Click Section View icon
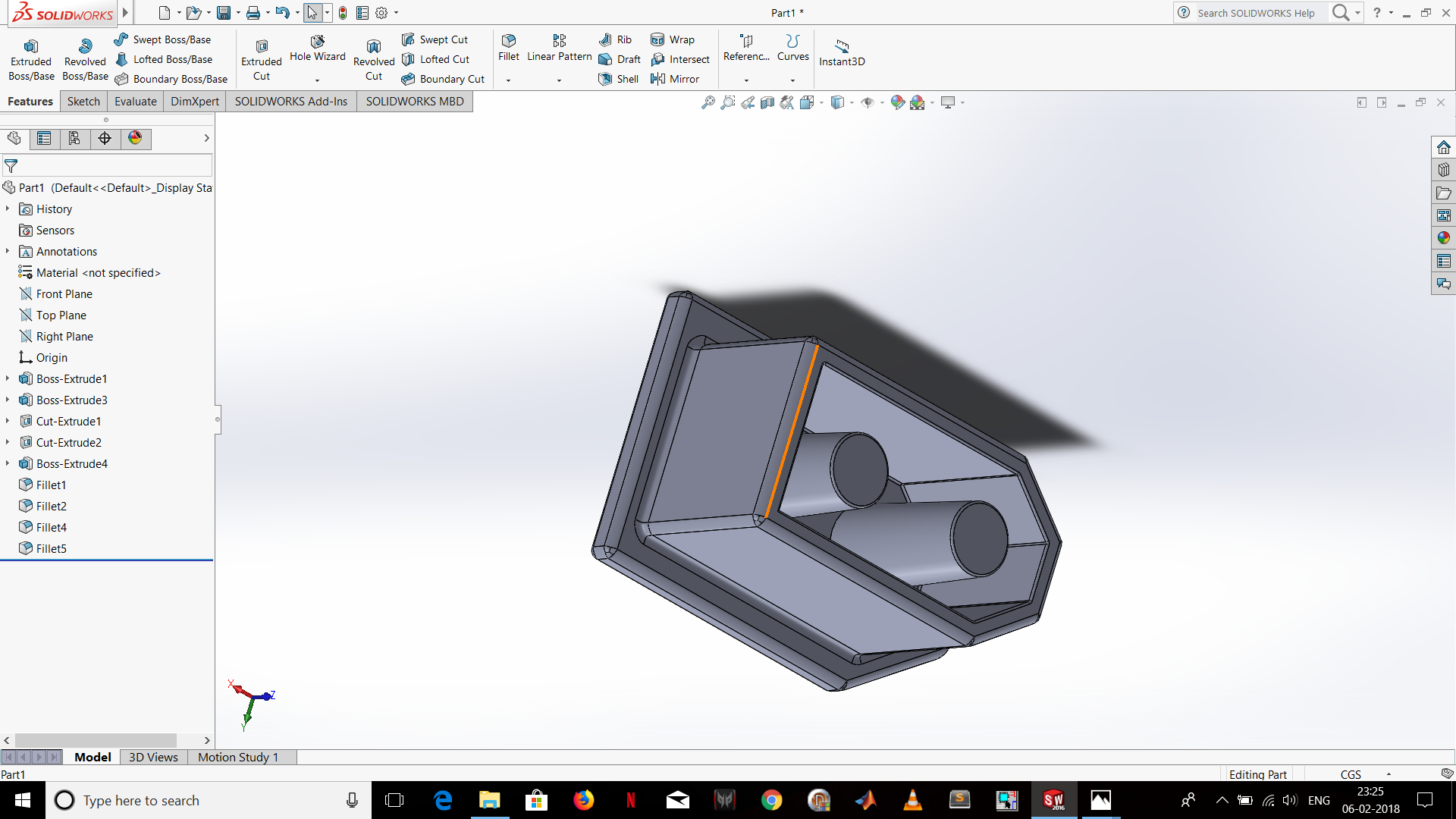This screenshot has width=1456, height=819. pos(767,102)
